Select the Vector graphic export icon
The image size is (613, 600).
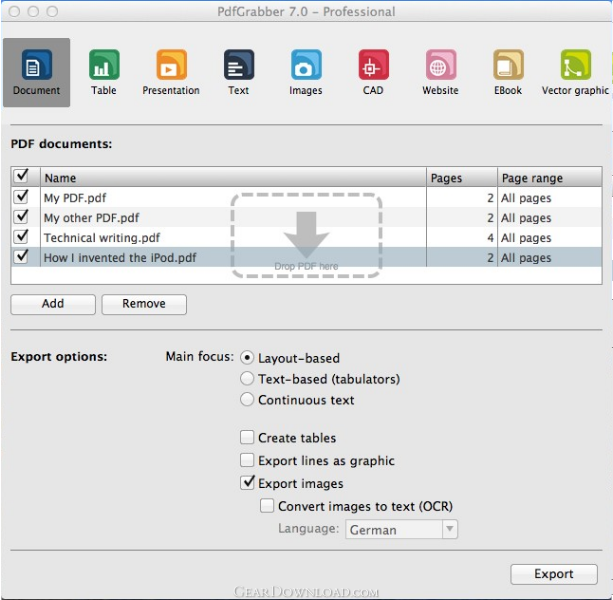pyautogui.click(x=575, y=72)
